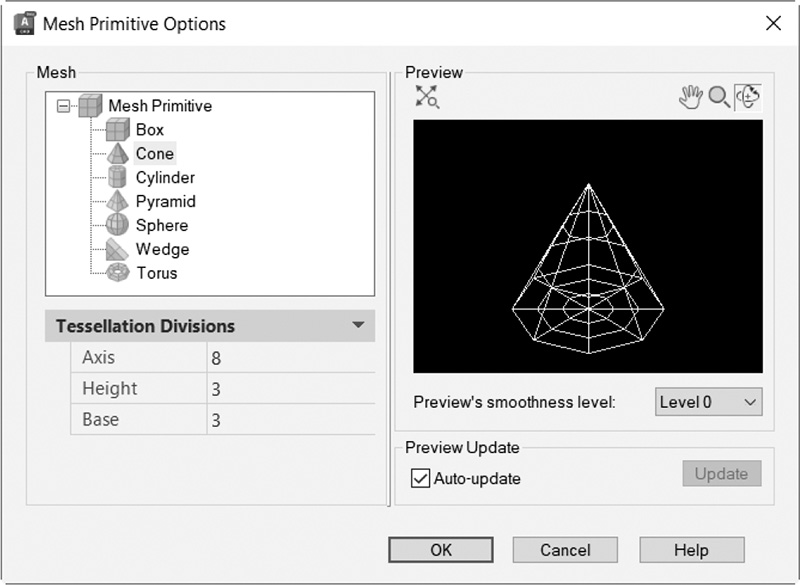
Task: Click the Height property label
Action: coord(110,389)
